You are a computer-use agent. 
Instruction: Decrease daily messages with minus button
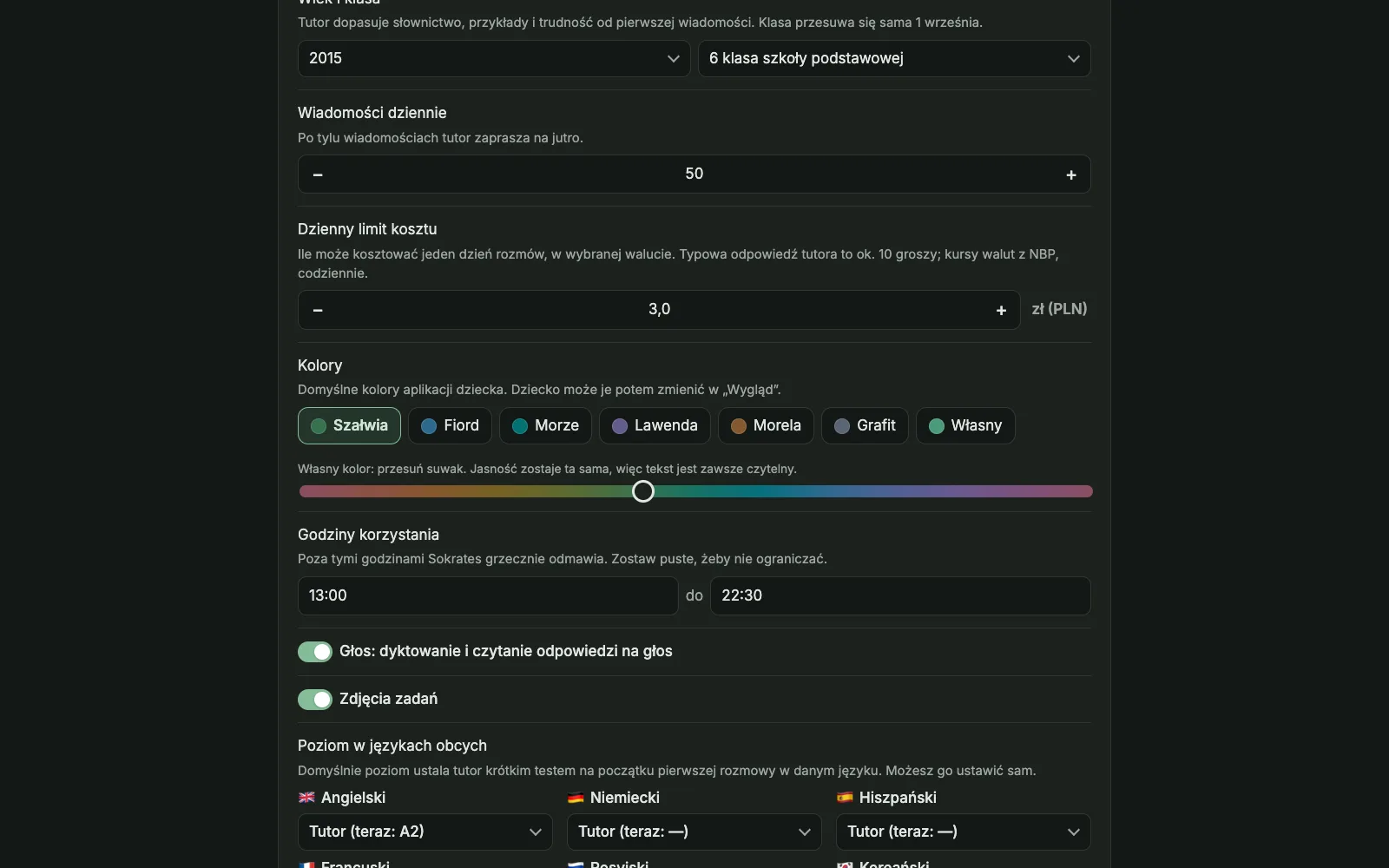click(x=318, y=174)
